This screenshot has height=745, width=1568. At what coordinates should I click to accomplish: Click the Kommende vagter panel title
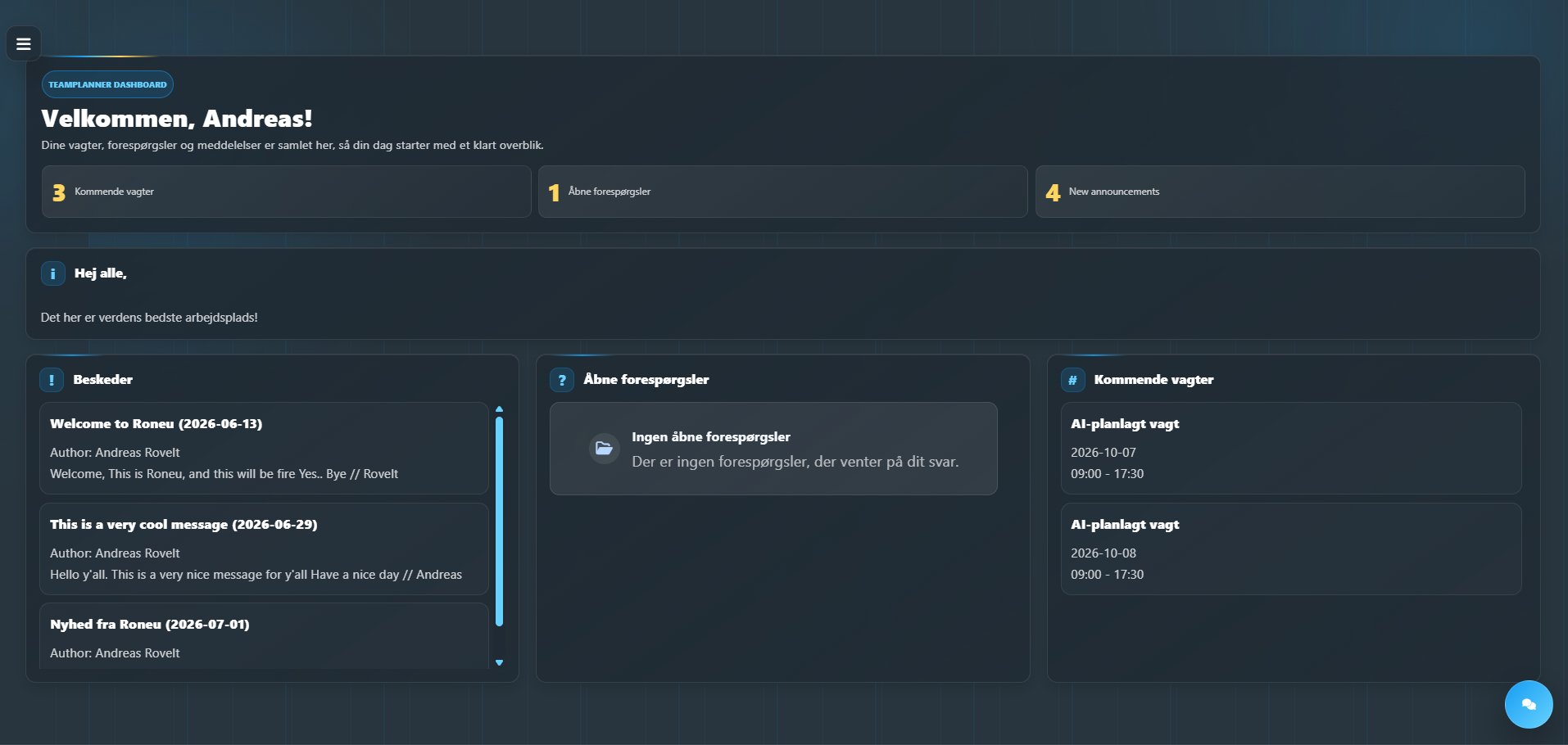[x=1153, y=380]
